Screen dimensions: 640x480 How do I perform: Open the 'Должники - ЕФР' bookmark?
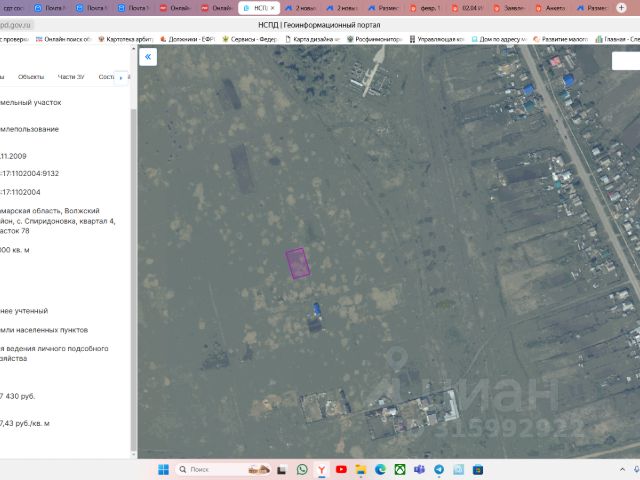click(x=187, y=39)
